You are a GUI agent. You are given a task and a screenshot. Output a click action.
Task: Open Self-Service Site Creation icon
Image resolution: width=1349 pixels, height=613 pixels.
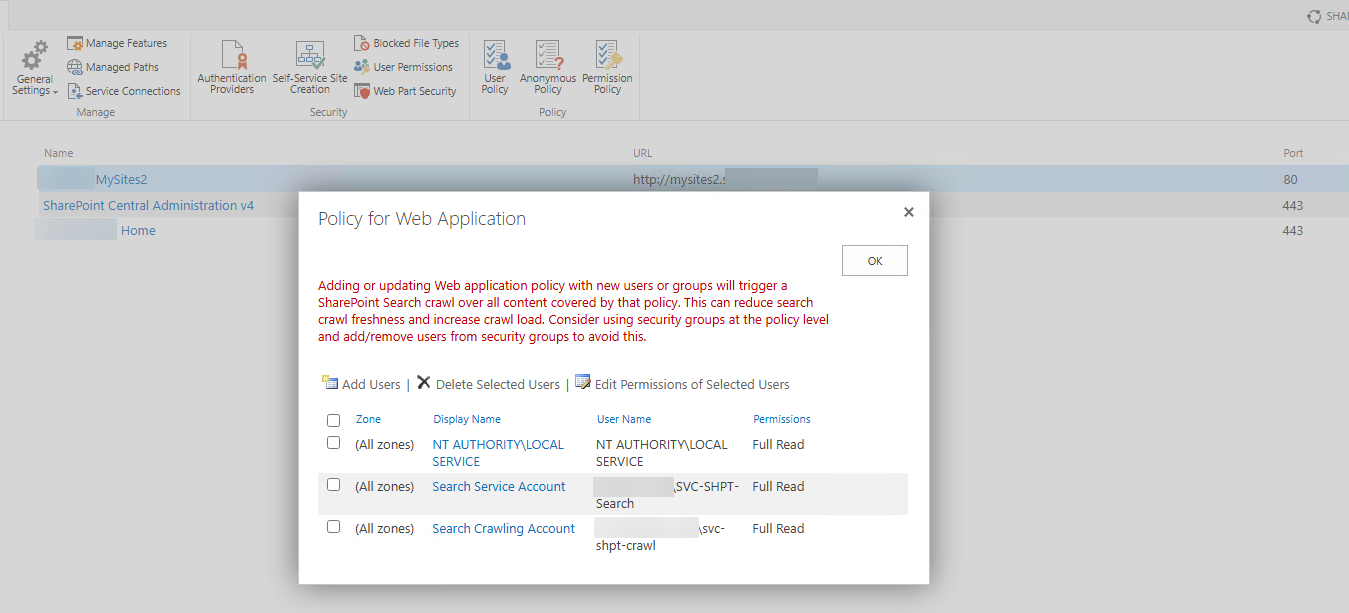(310, 54)
